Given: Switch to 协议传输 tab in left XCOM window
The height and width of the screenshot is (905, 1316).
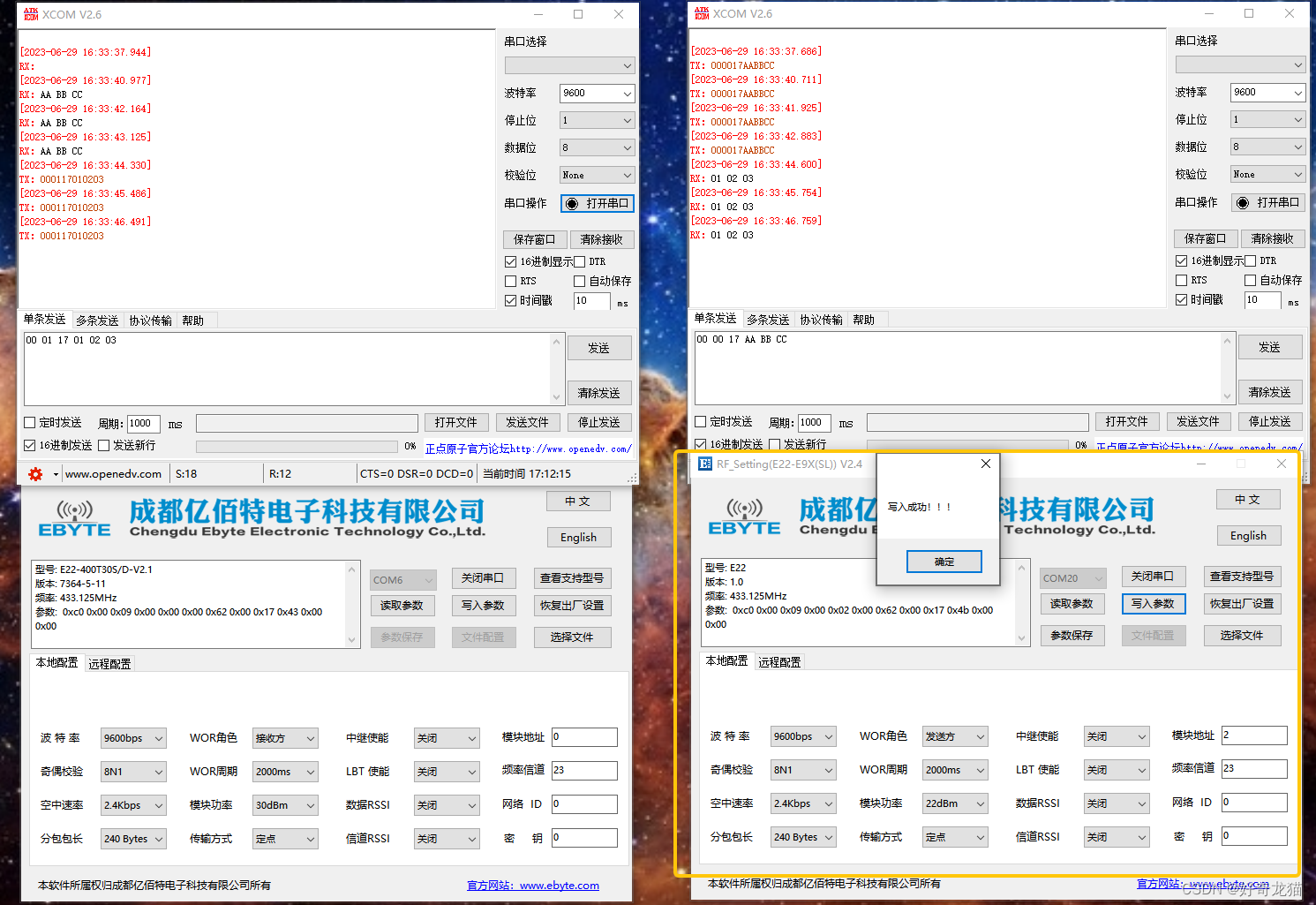Looking at the screenshot, I should pyautogui.click(x=151, y=321).
